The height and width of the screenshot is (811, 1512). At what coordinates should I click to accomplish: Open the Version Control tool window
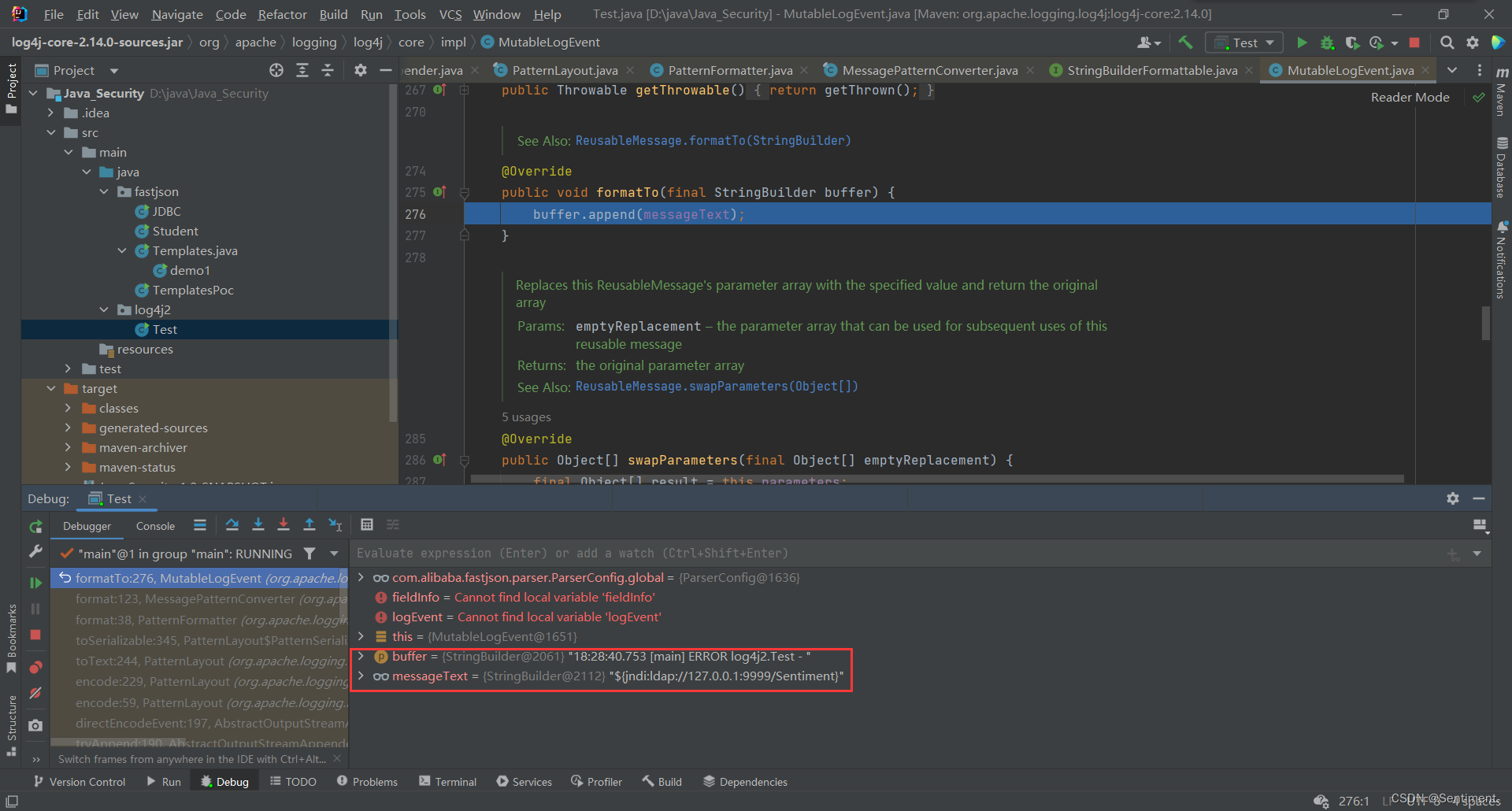click(x=79, y=781)
